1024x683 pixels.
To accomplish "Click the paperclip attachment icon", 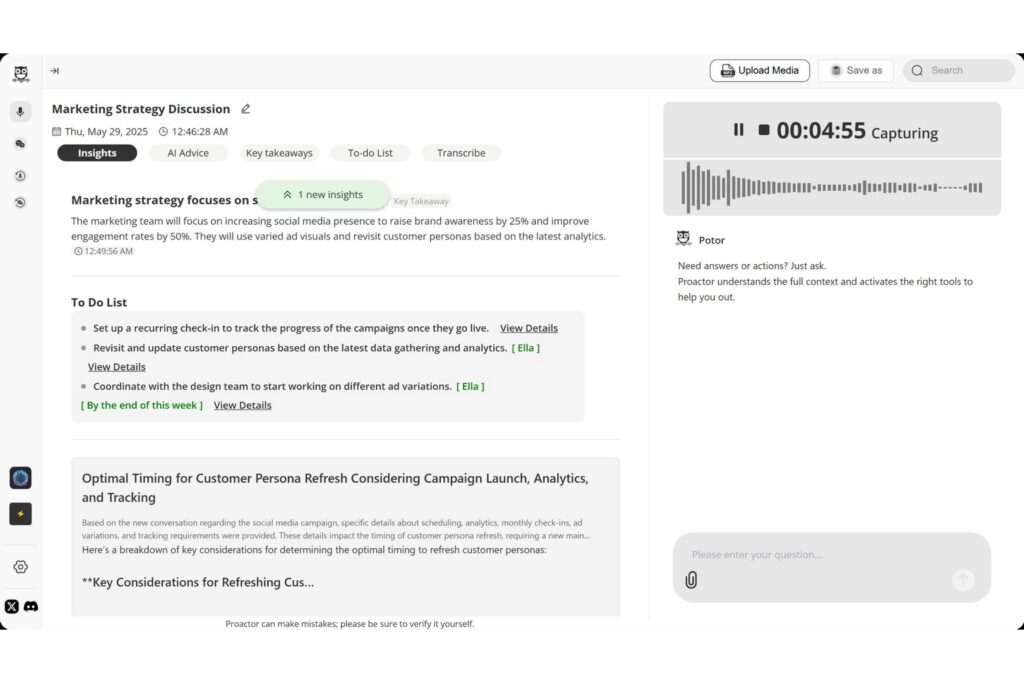I will 691,580.
